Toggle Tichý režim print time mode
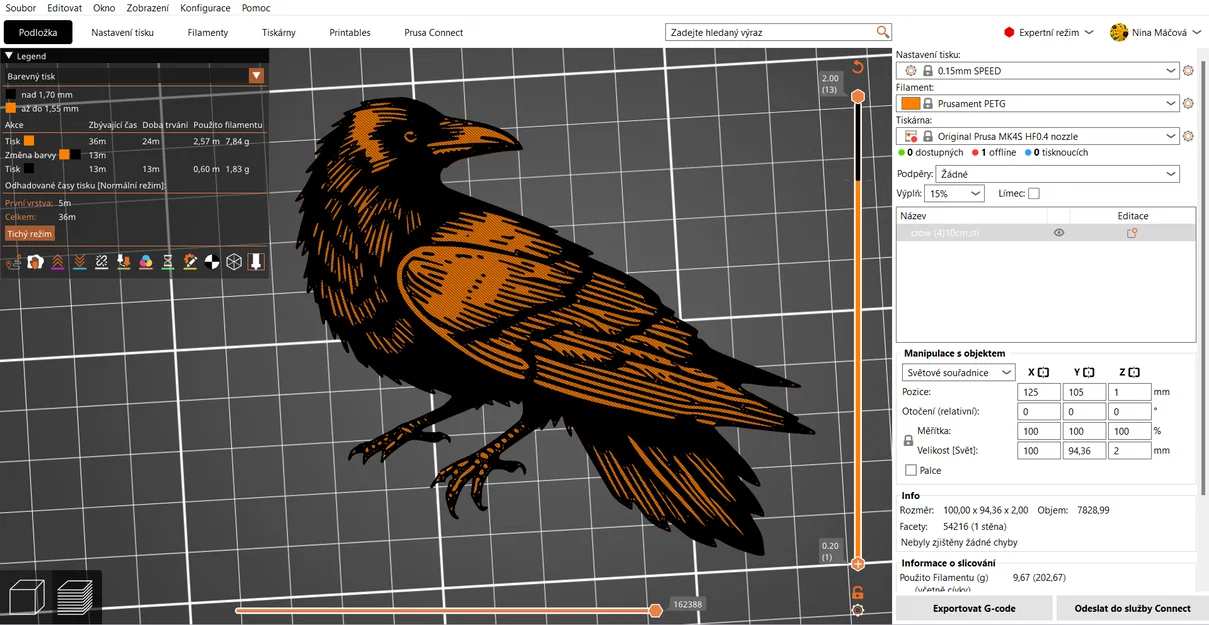 (30, 233)
